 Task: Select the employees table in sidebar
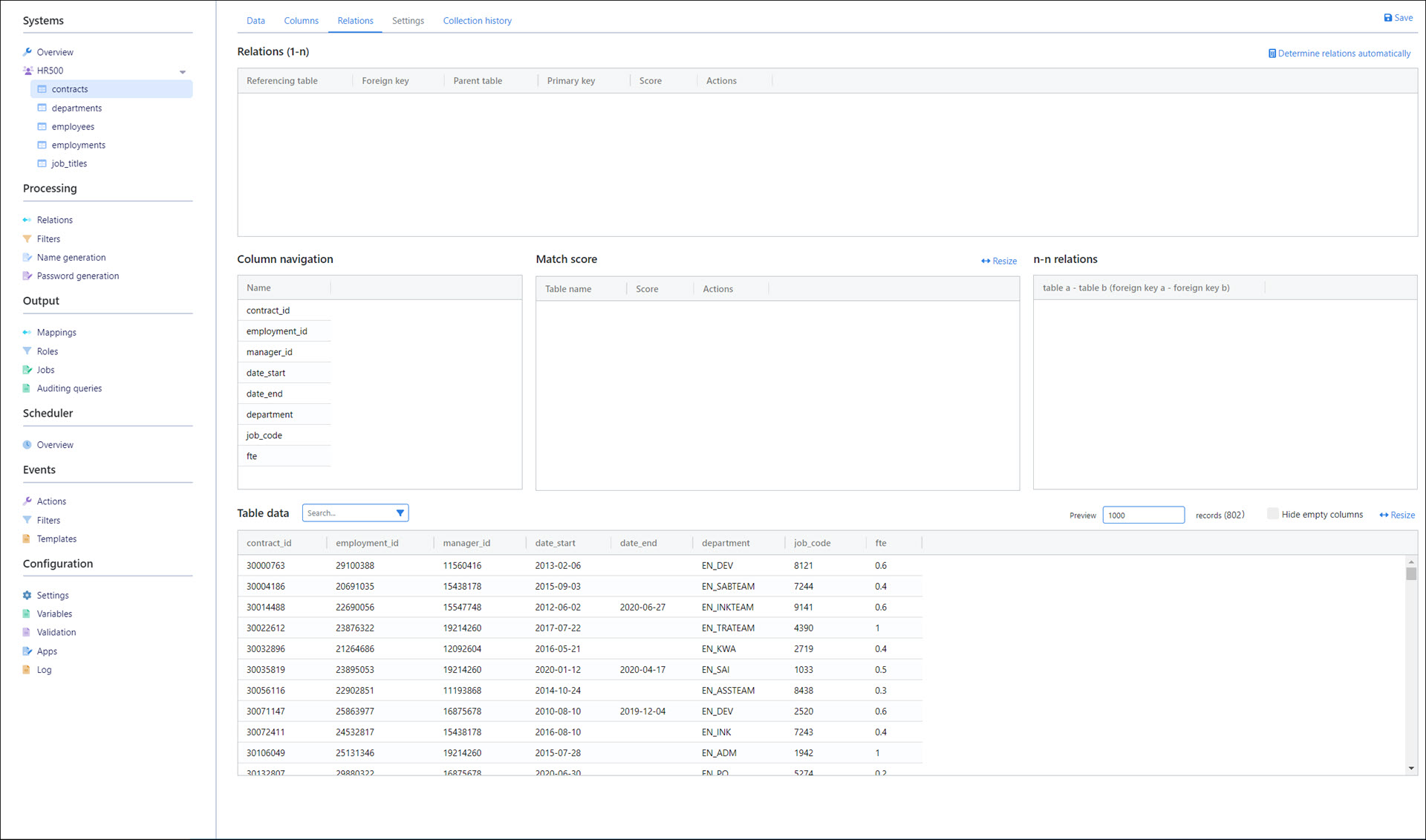click(x=73, y=126)
